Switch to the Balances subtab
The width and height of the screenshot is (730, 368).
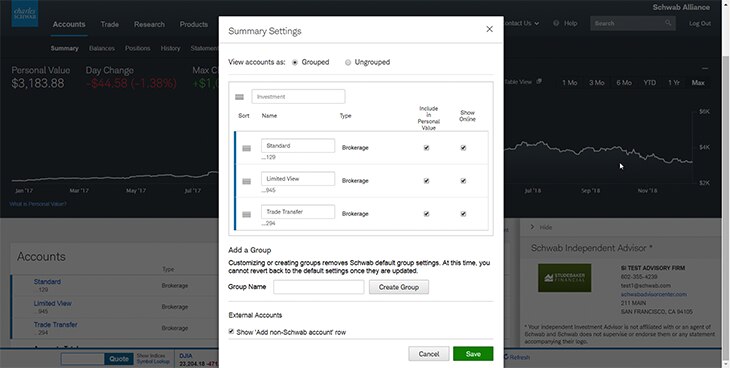101,48
